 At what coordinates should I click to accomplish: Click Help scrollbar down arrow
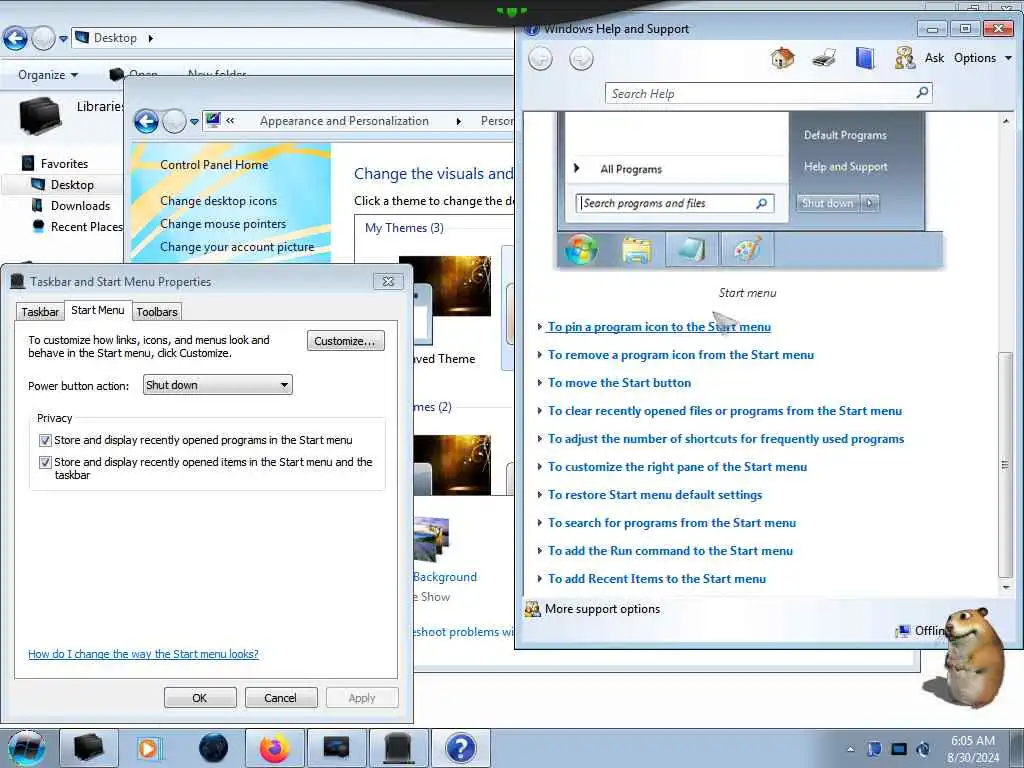point(1006,587)
